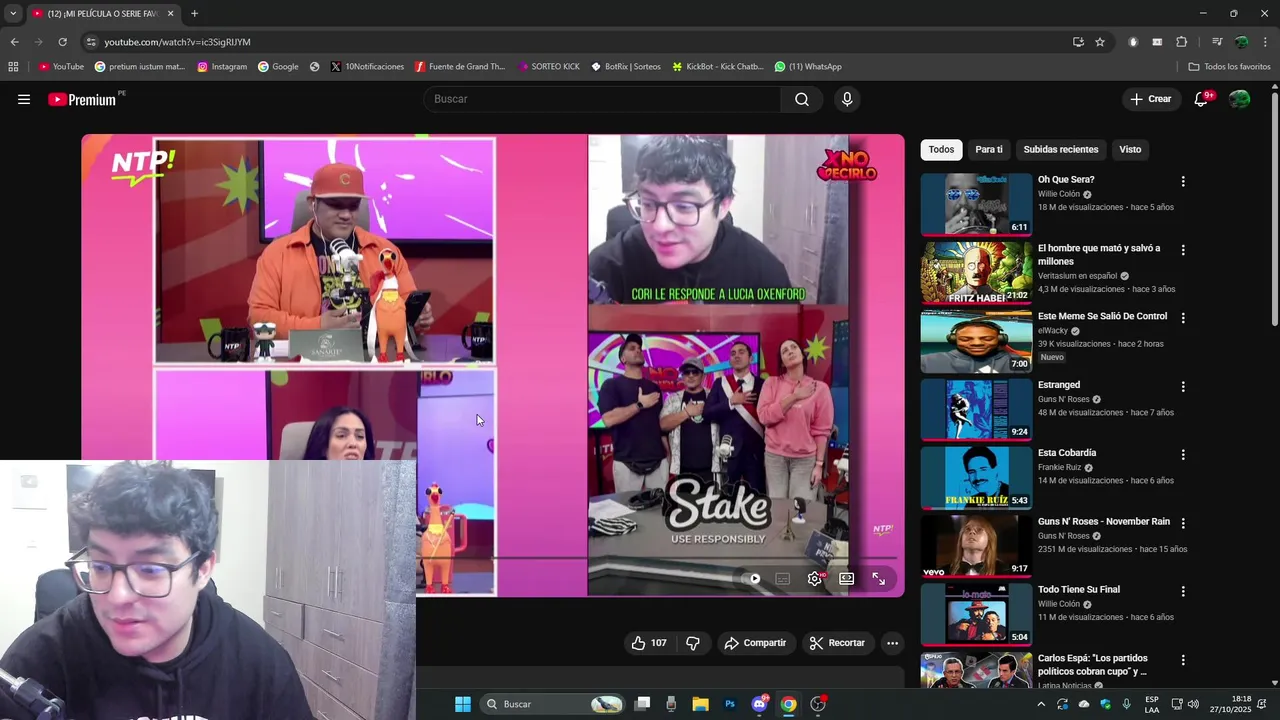Open the SORTEO KICK bookmark

[549, 67]
